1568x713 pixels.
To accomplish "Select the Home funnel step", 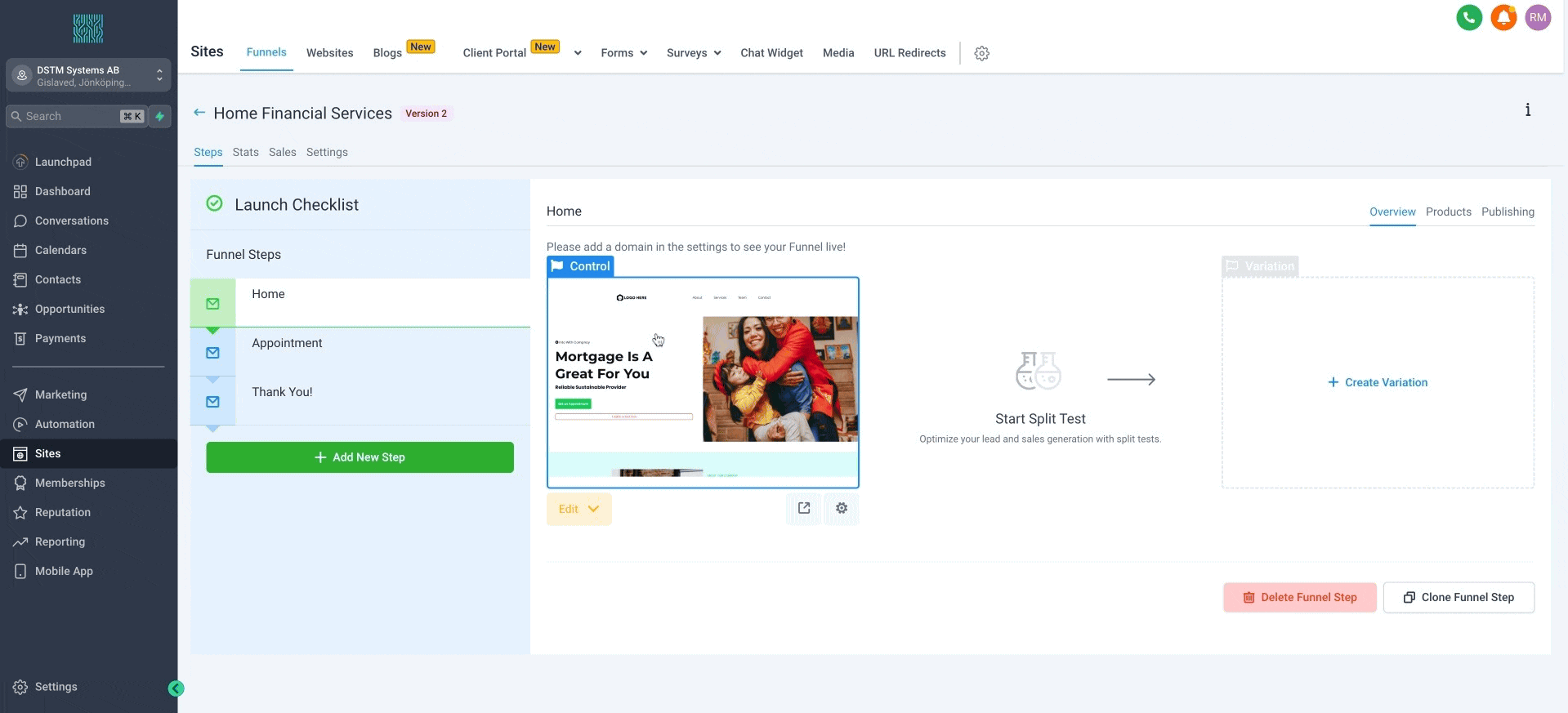I will coord(360,303).
